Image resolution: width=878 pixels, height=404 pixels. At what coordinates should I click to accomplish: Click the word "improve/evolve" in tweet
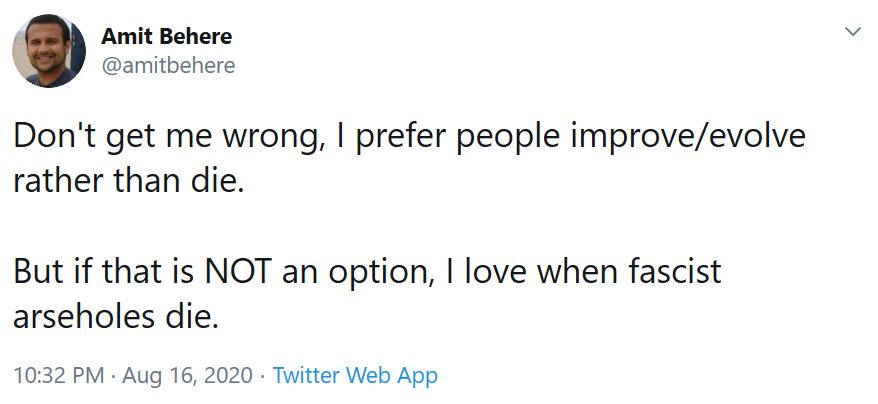(x=688, y=137)
